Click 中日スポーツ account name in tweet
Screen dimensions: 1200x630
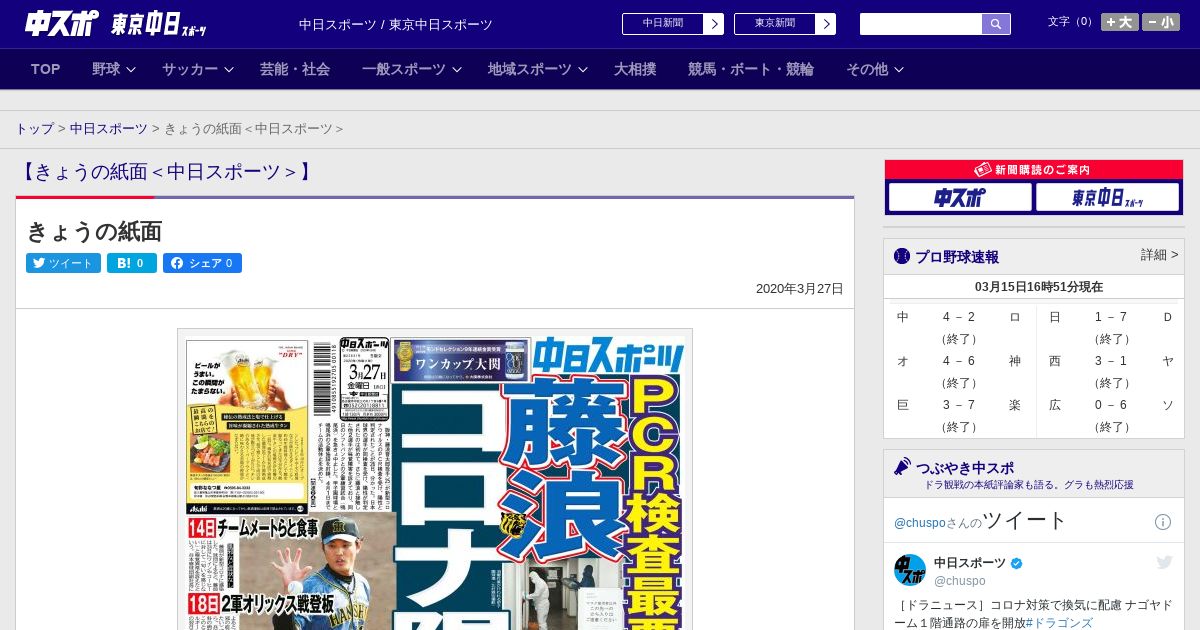[970, 563]
